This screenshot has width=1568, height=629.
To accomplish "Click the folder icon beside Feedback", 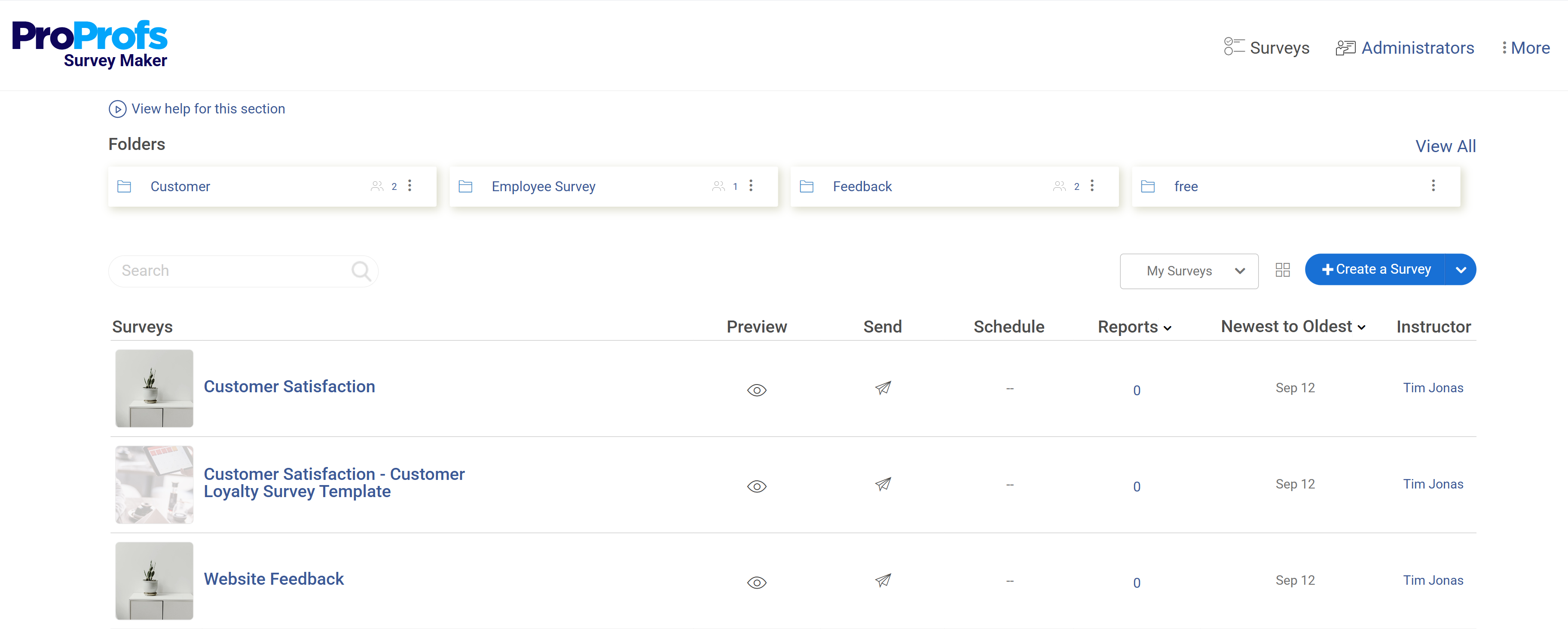I will coord(807,186).
